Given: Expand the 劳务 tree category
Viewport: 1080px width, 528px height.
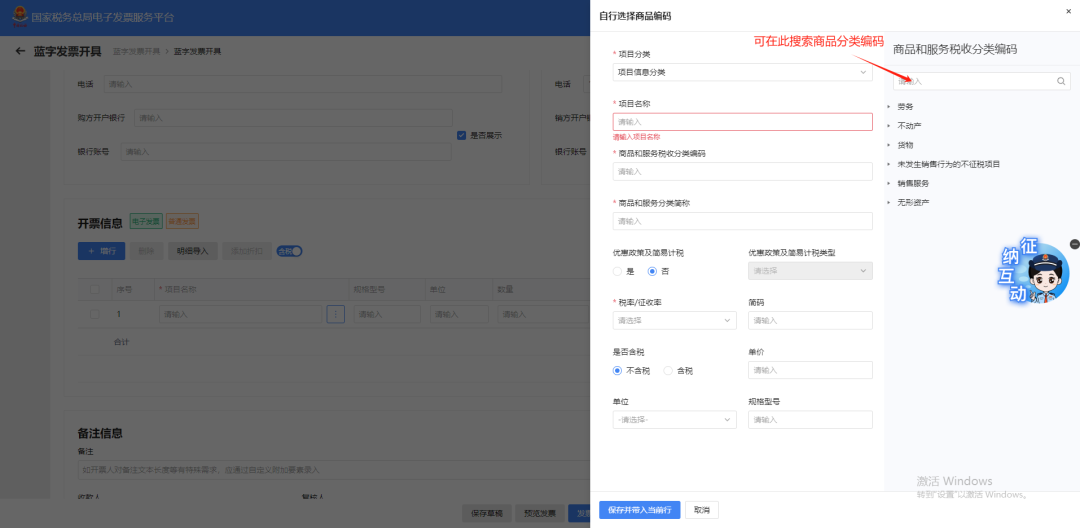Looking at the screenshot, I should pos(888,106).
